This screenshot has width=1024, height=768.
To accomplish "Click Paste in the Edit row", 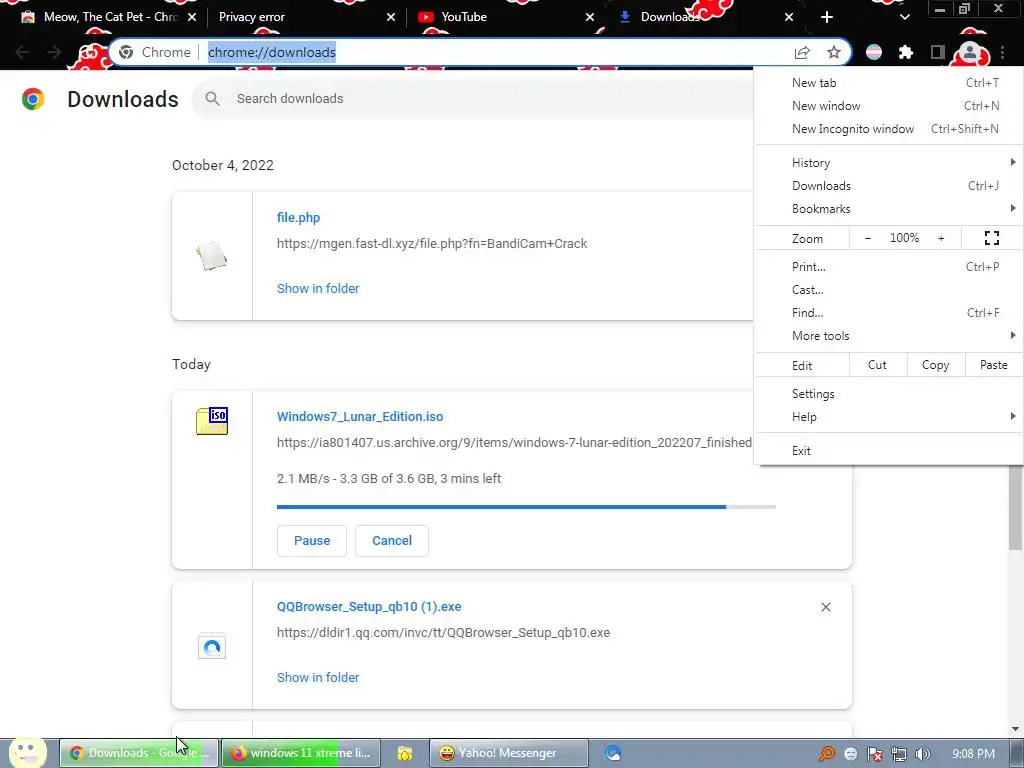I will (993, 365).
